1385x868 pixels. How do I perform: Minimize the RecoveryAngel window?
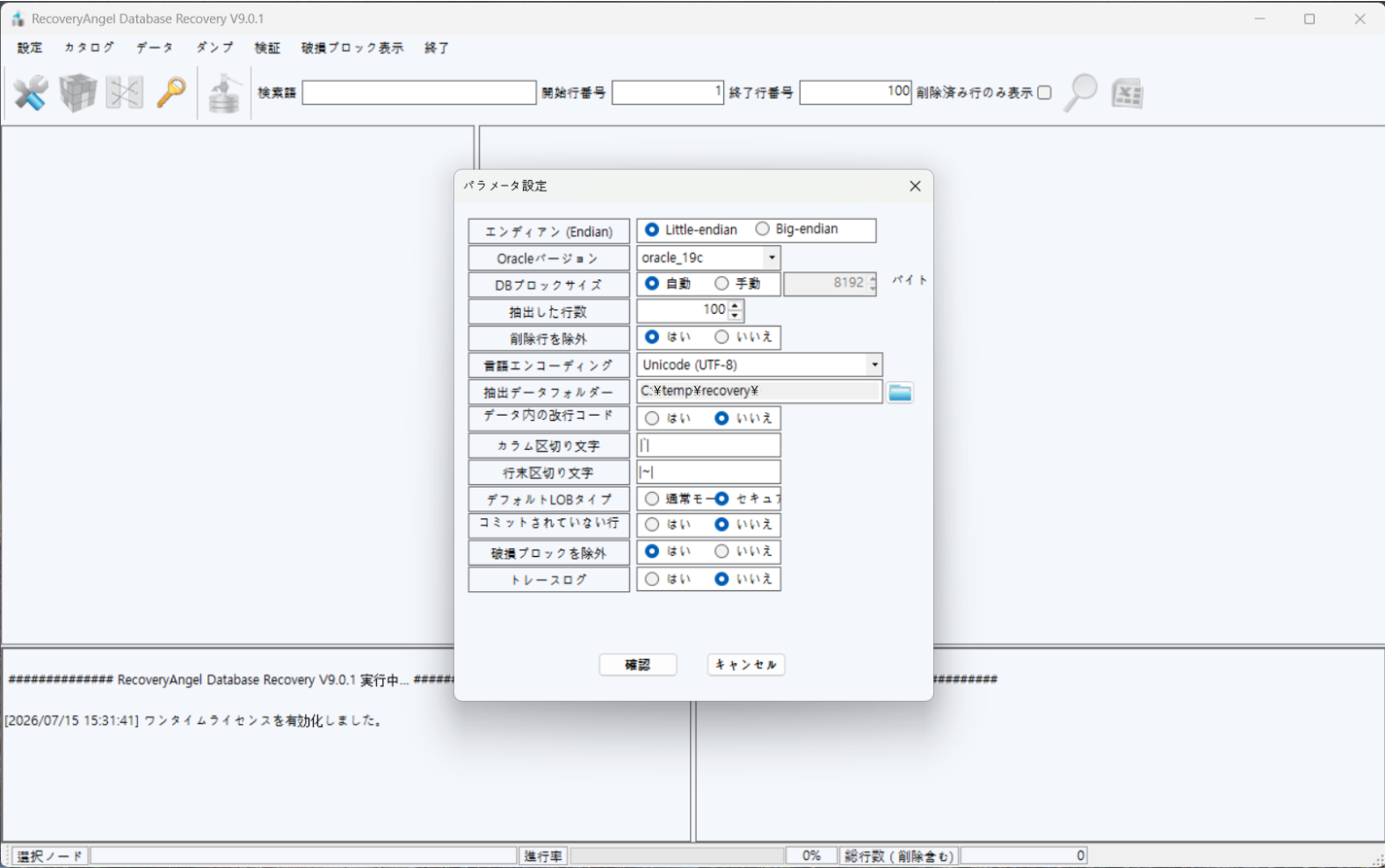click(1260, 18)
